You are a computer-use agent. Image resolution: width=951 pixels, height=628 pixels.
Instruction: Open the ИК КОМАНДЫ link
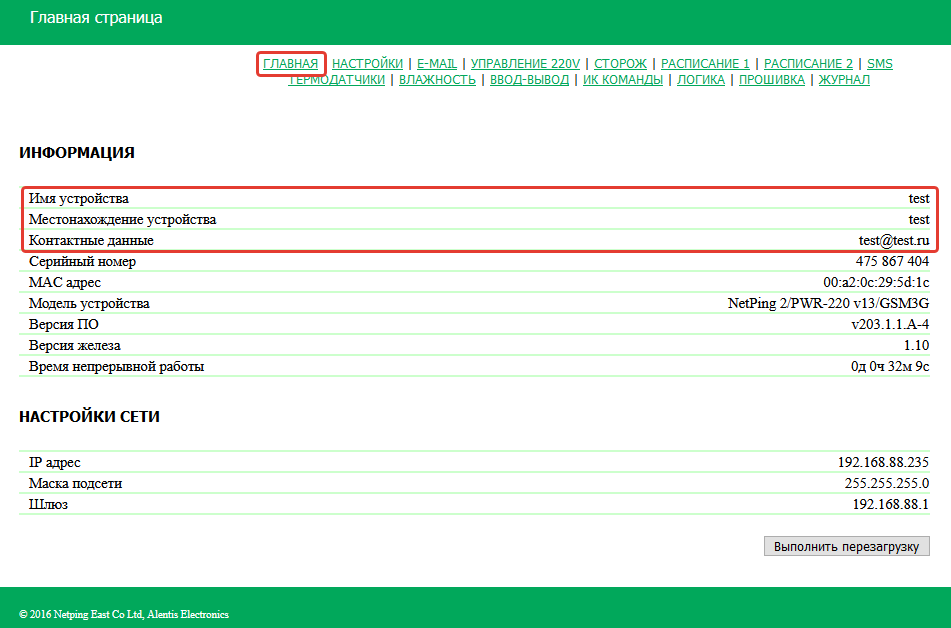pos(622,80)
